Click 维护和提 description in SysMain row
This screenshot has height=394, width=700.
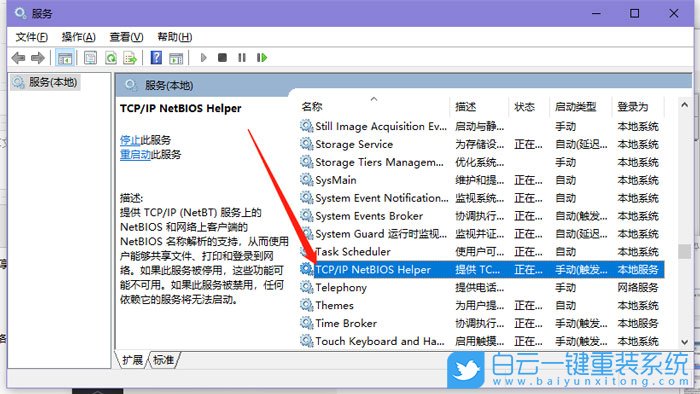click(479, 180)
